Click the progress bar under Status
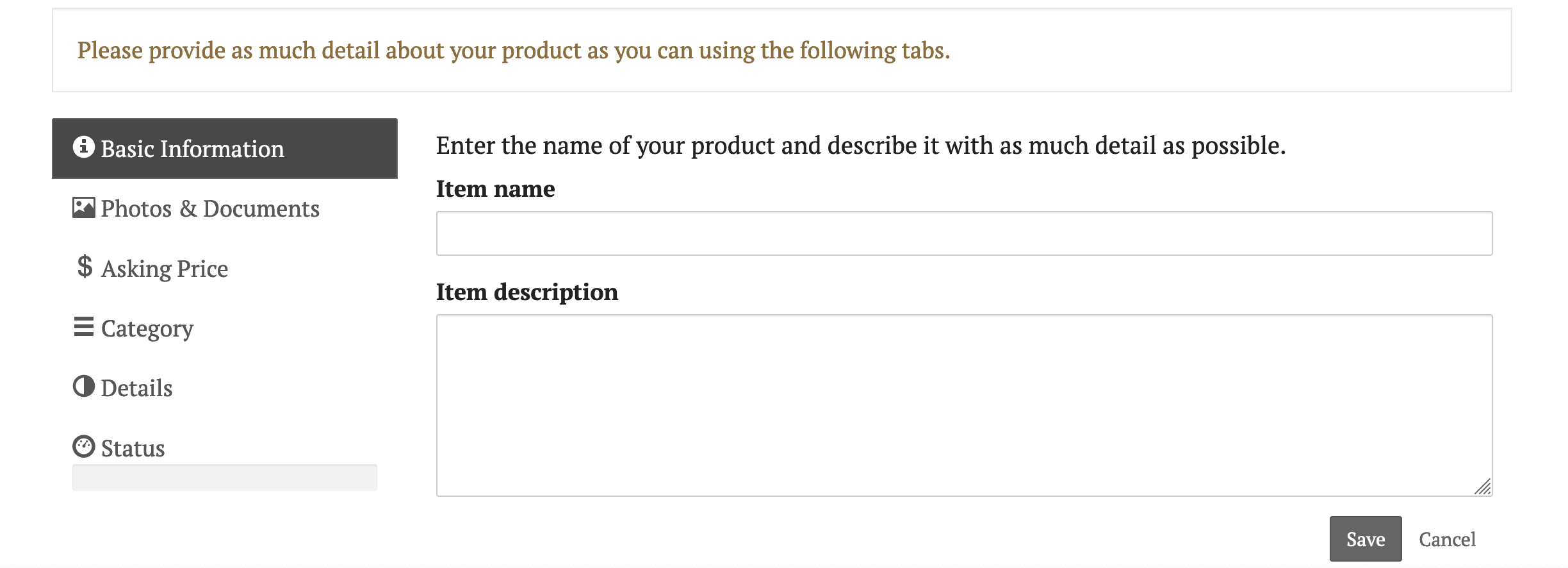The width and height of the screenshot is (1568, 568). (225, 478)
